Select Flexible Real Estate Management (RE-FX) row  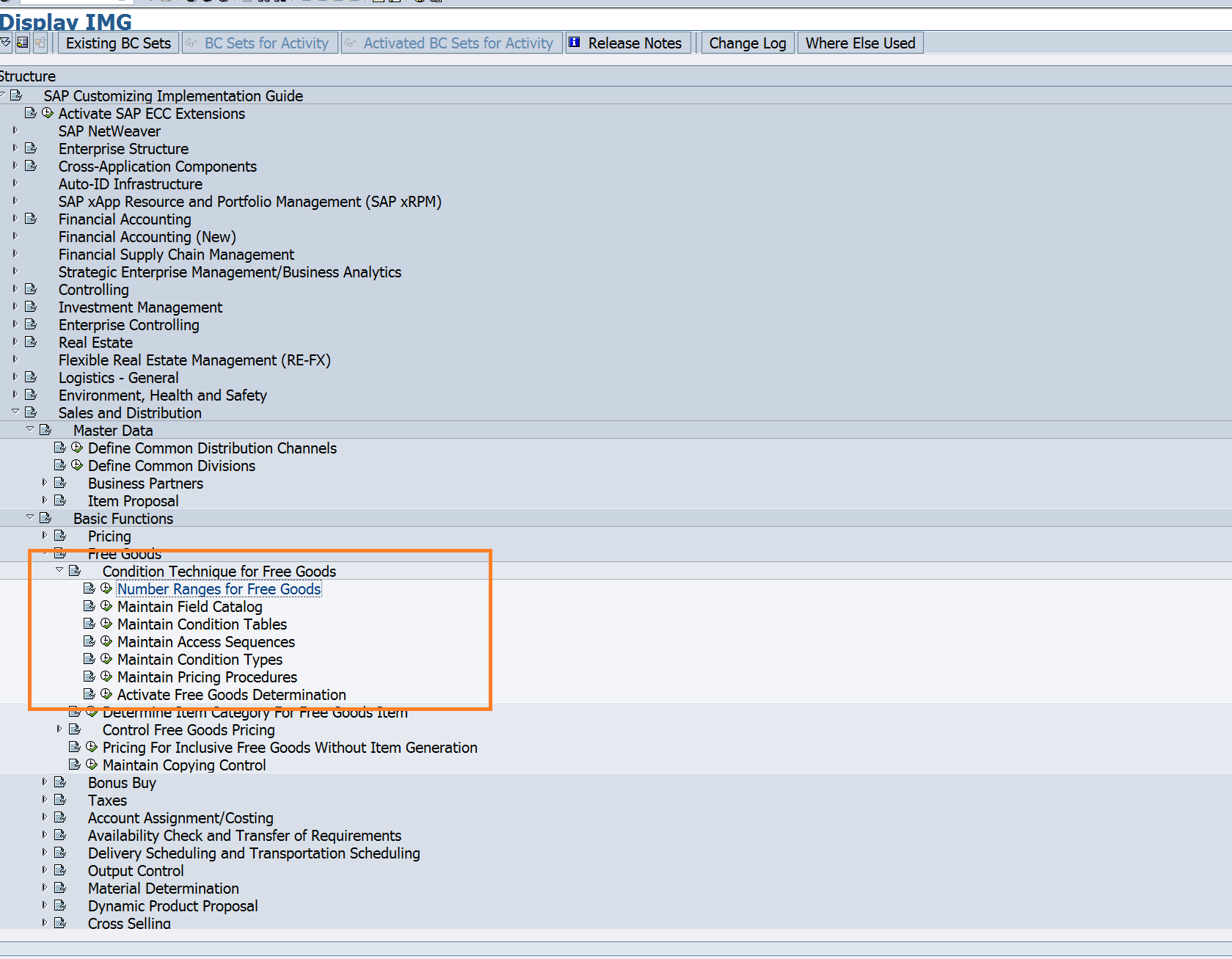pos(194,360)
